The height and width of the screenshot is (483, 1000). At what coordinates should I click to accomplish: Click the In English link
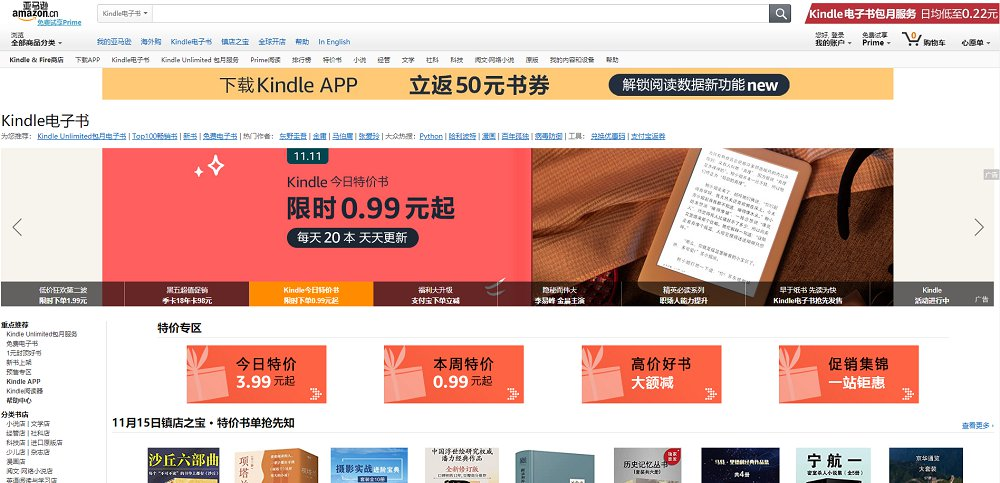pyautogui.click(x=334, y=42)
